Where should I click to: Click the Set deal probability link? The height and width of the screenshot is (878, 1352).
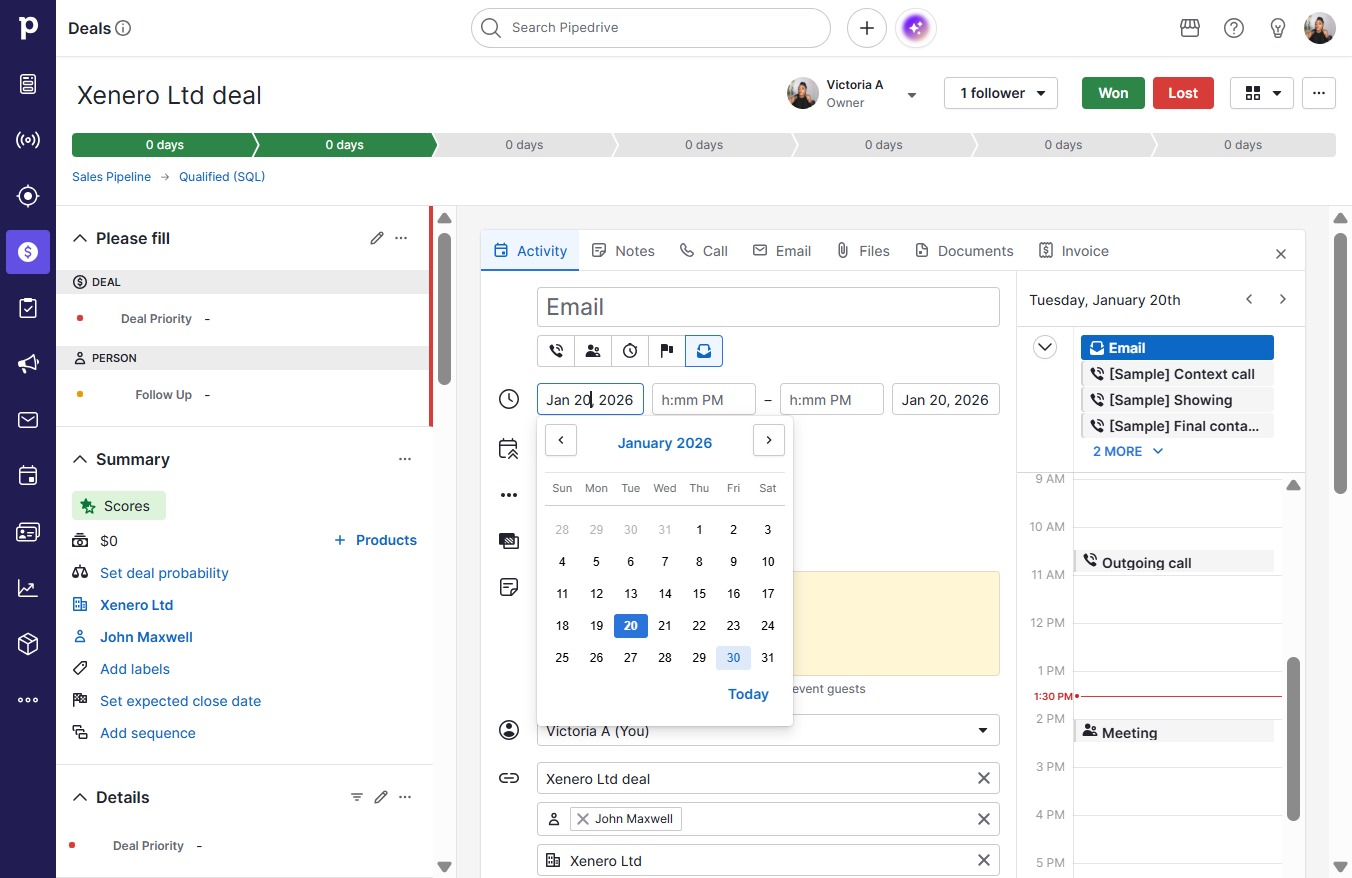[x=164, y=573]
